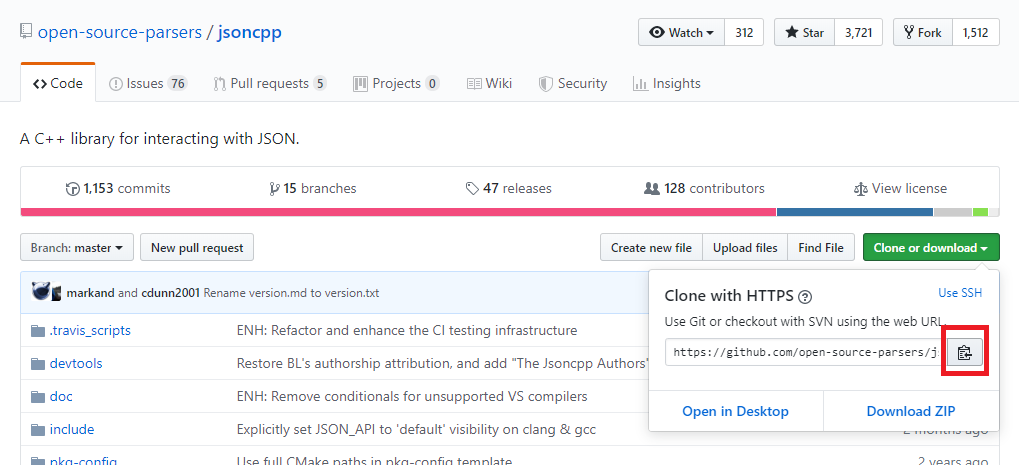Open the Wiki tab
1019x465 pixels.
tap(489, 83)
